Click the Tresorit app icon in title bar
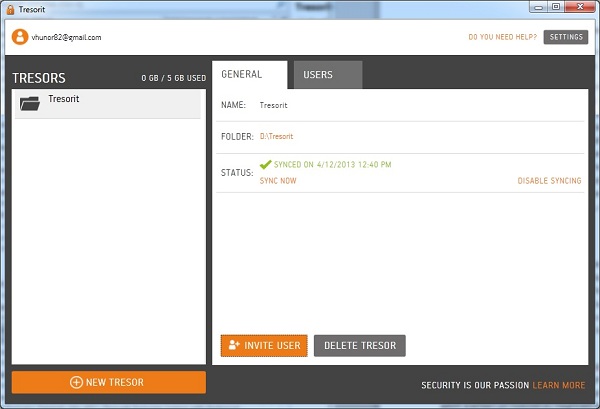Image resolution: width=600 pixels, height=409 pixels. tap(10, 7)
